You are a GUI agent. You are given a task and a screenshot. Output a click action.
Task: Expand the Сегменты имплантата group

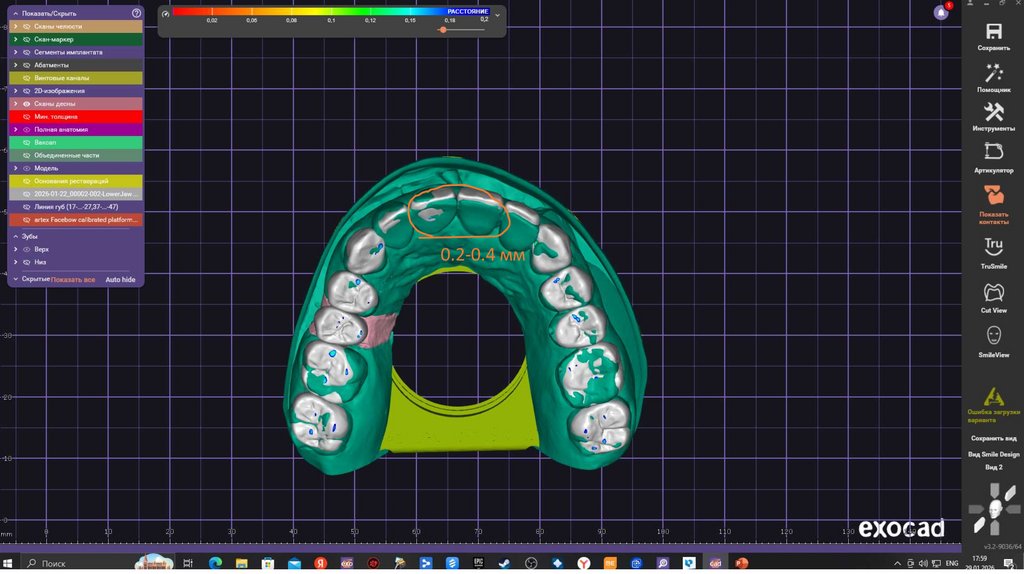pyautogui.click(x=16, y=52)
